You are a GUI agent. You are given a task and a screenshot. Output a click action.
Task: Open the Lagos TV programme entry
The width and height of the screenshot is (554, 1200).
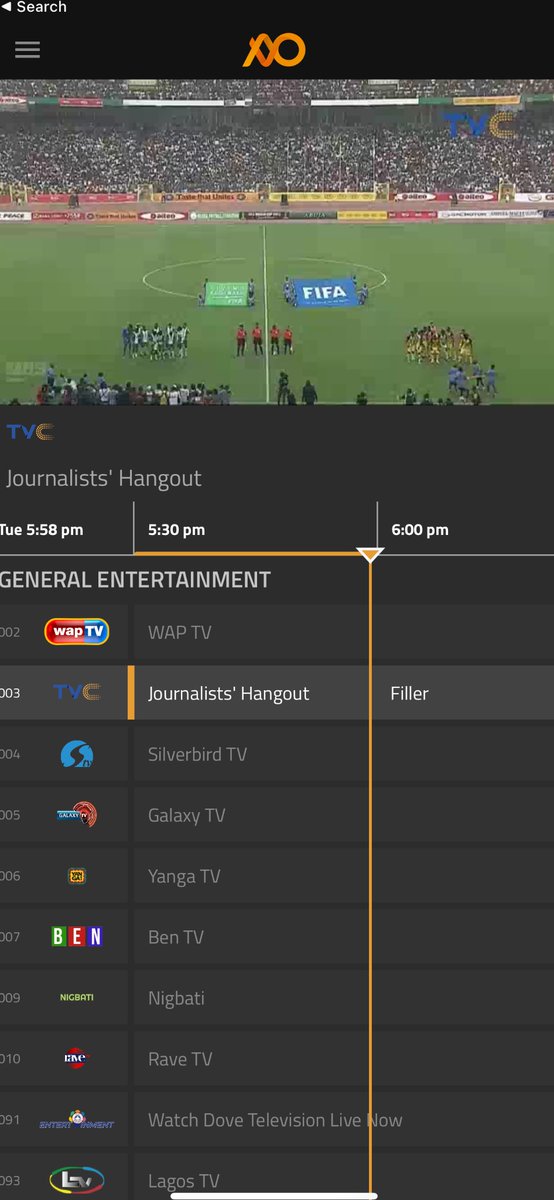344,1179
